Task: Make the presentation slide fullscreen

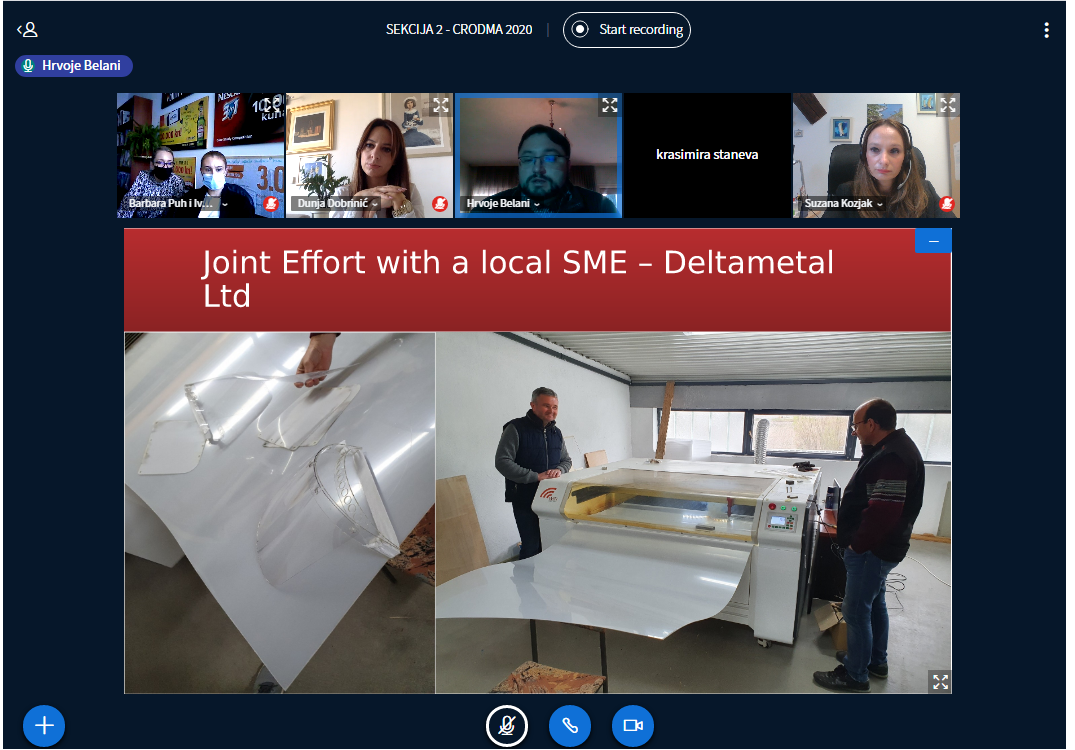Action: (939, 681)
